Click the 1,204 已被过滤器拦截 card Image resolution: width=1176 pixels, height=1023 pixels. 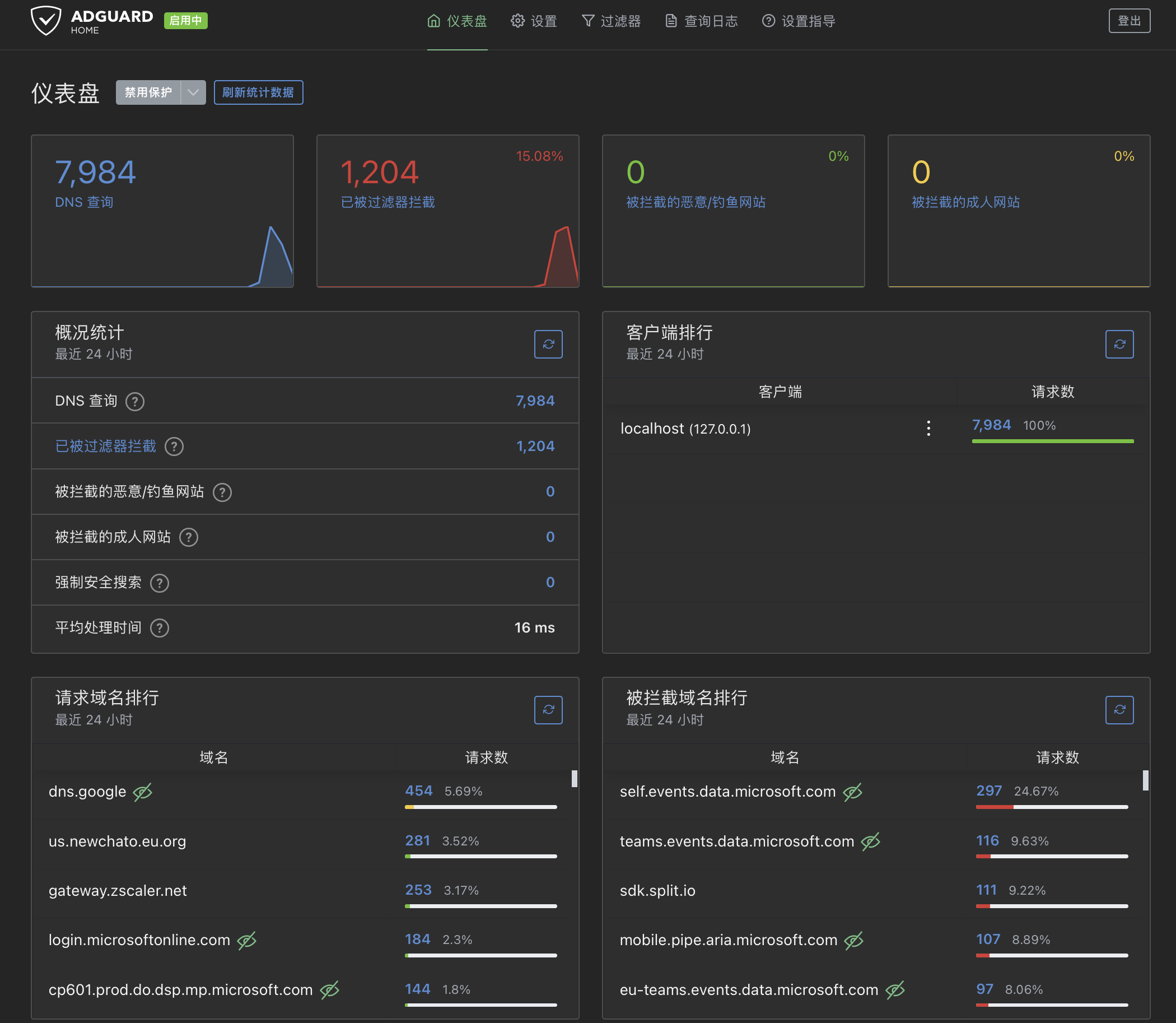click(447, 211)
